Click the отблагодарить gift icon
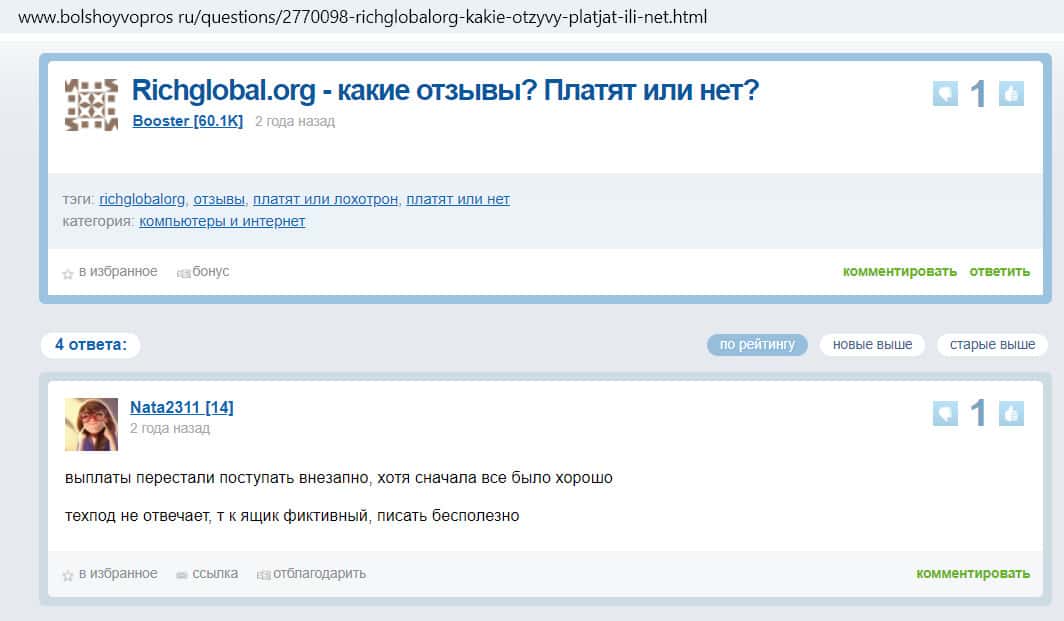1064x621 pixels. tap(263, 575)
